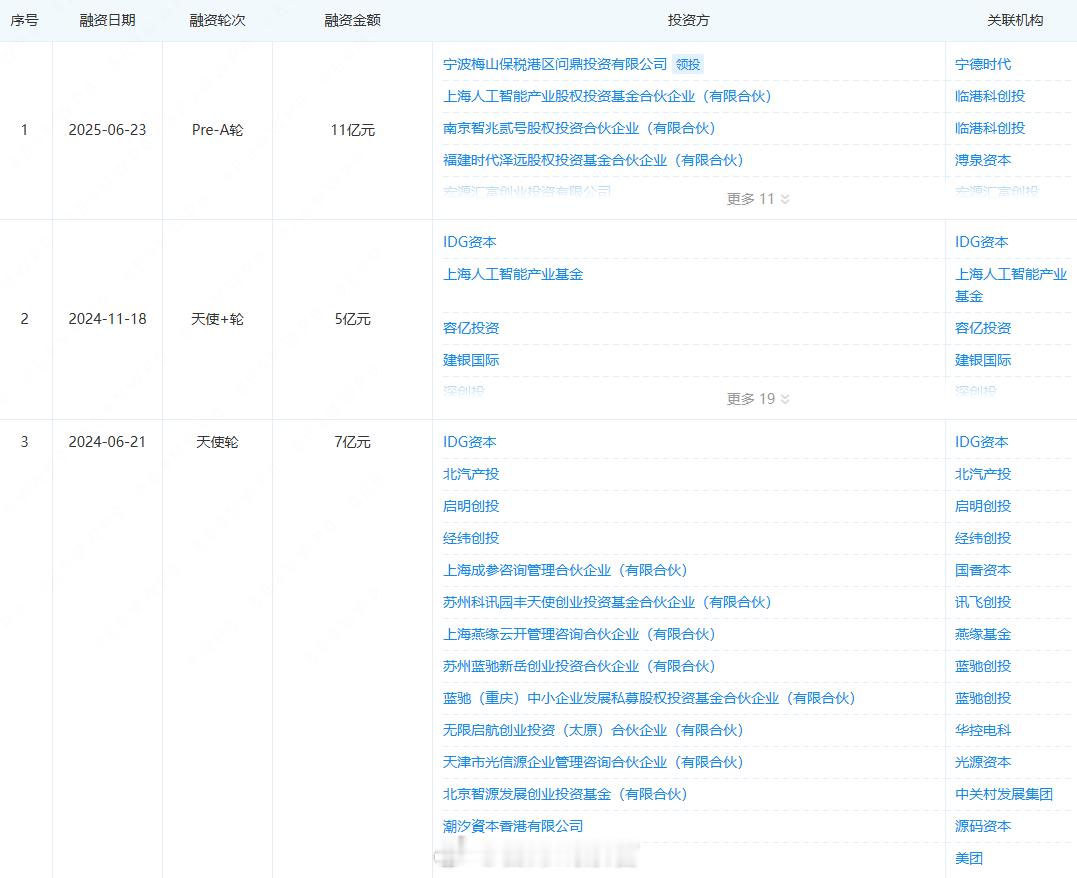
Task: Open 国香资本 related institution
Action: pyautogui.click(x=983, y=570)
